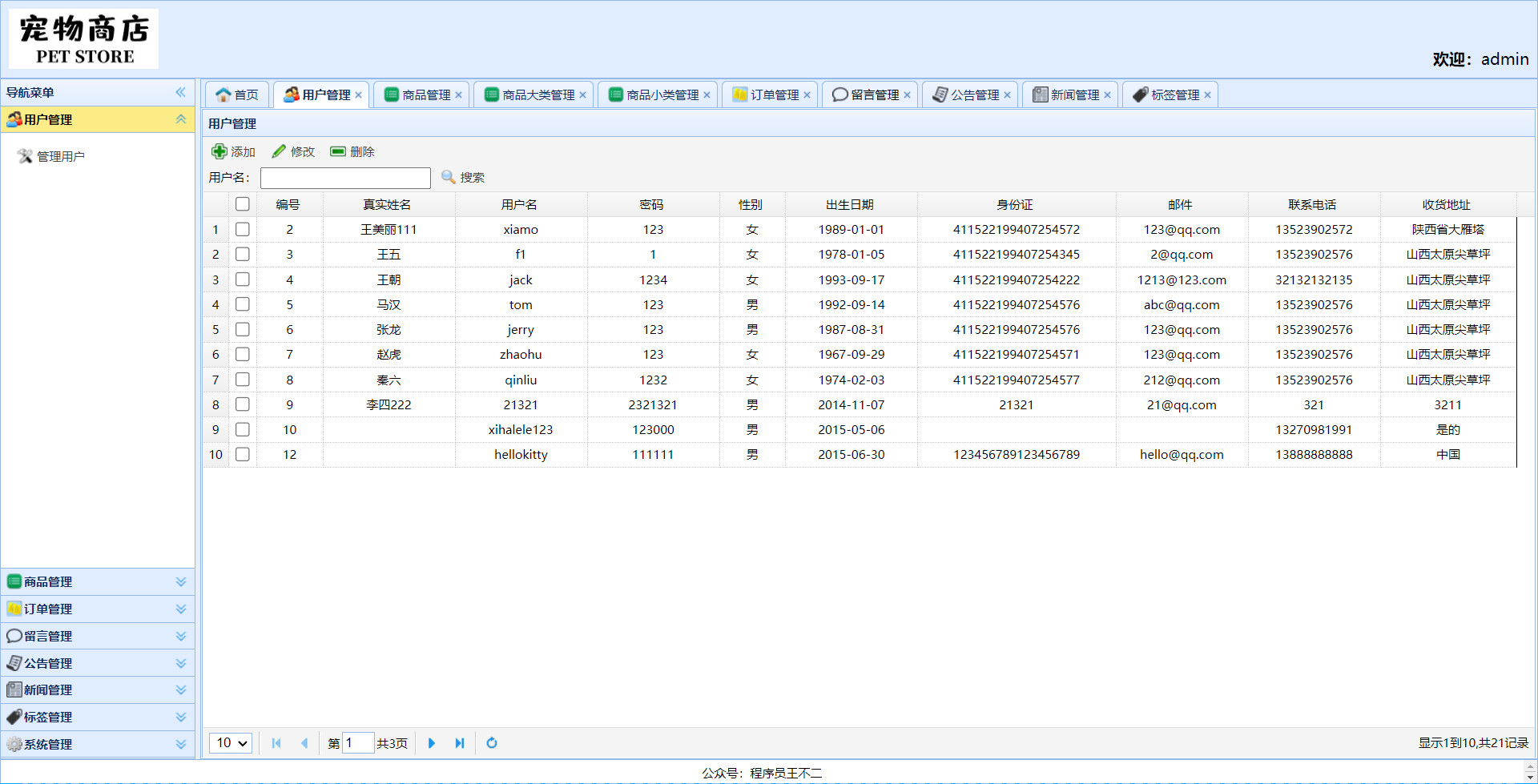This screenshot has height=784, width=1538.
Task: Expand the 商品管理 accordion section
Action: pos(181,582)
